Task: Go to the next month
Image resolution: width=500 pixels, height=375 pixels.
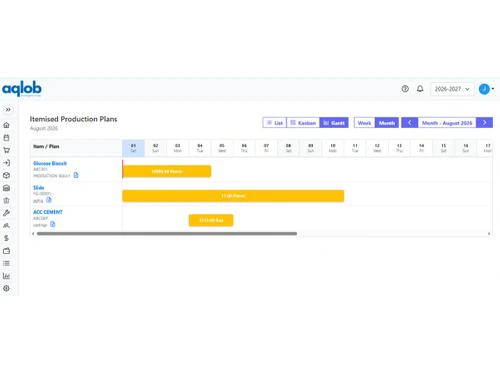Action: click(485, 123)
